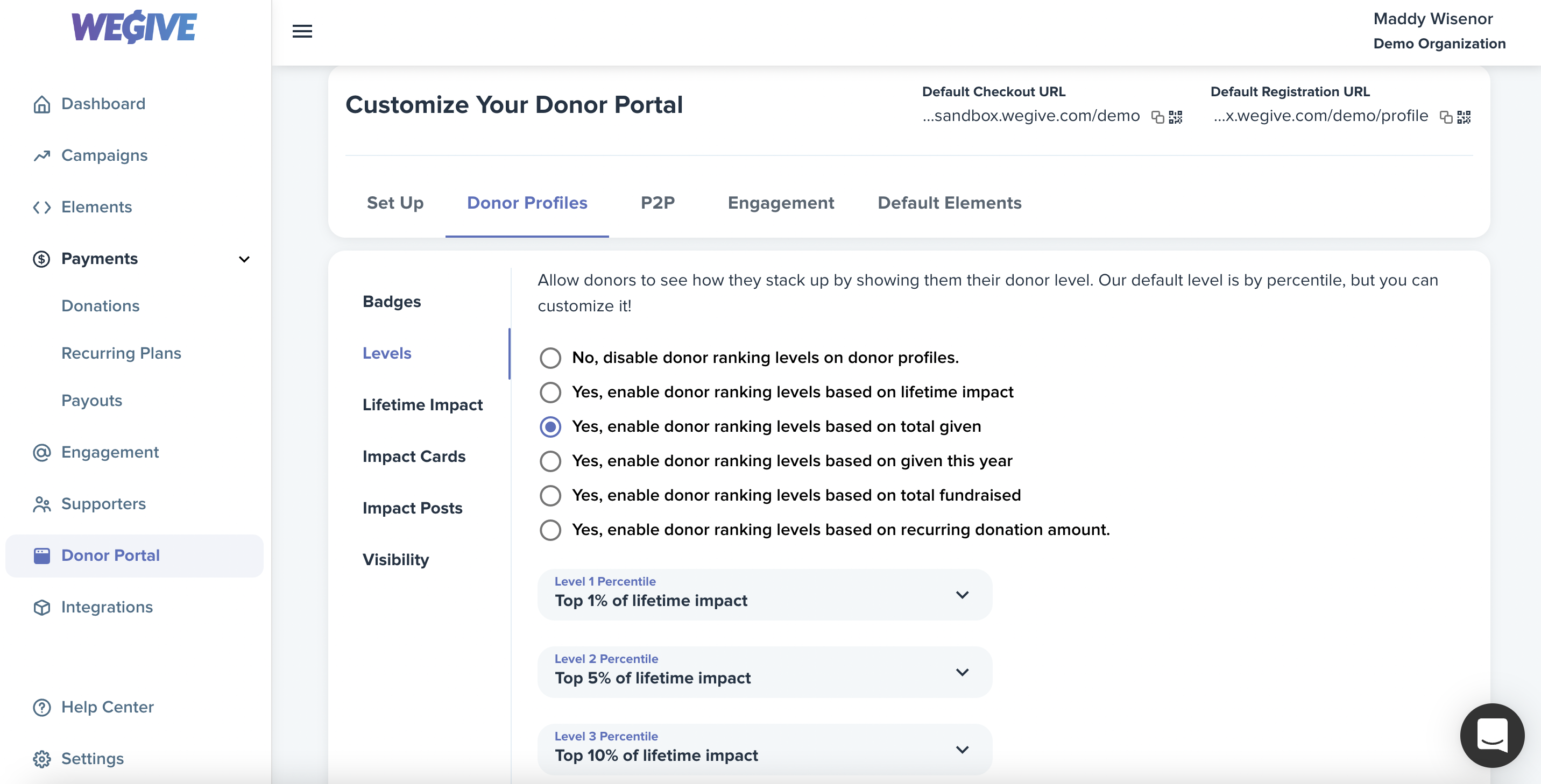Click the Engagement at-sign icon
The image size is (1541, 784).
coord(41,452)
